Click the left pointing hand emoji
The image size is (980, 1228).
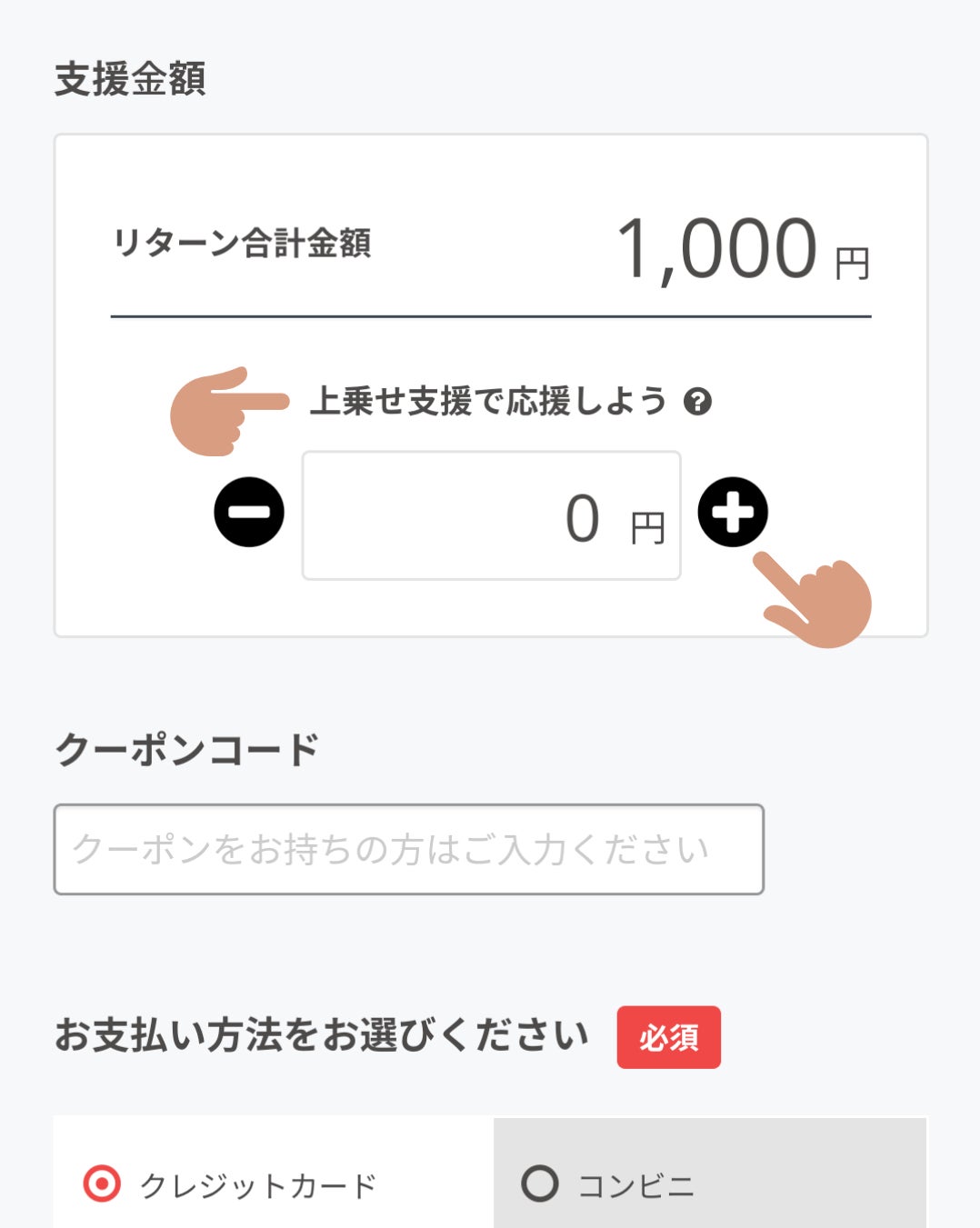(222, 411)
